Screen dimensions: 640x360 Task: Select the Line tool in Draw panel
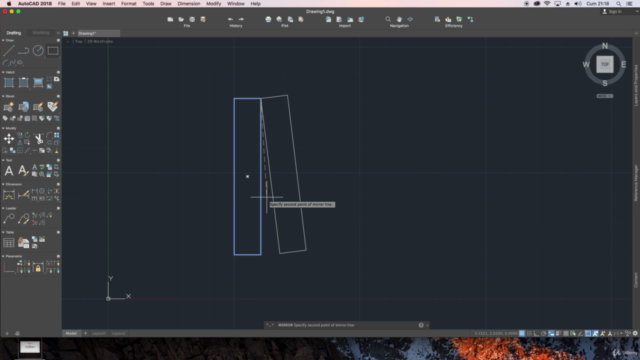tap(9, 51)
